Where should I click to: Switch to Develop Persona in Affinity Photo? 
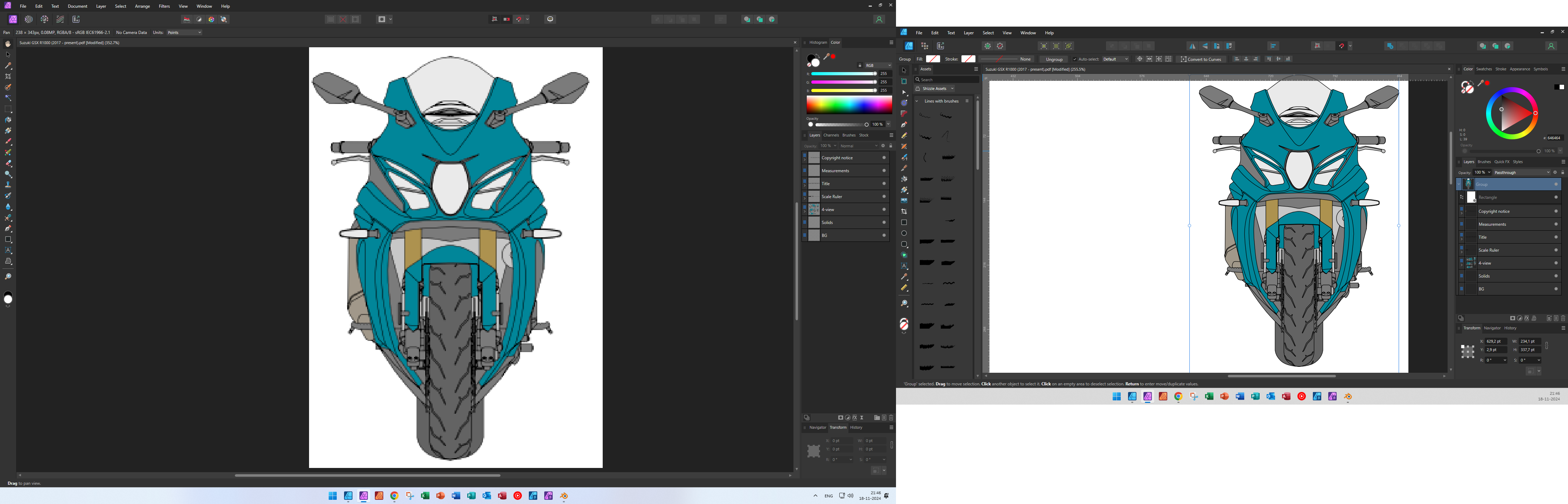(44, 20)
